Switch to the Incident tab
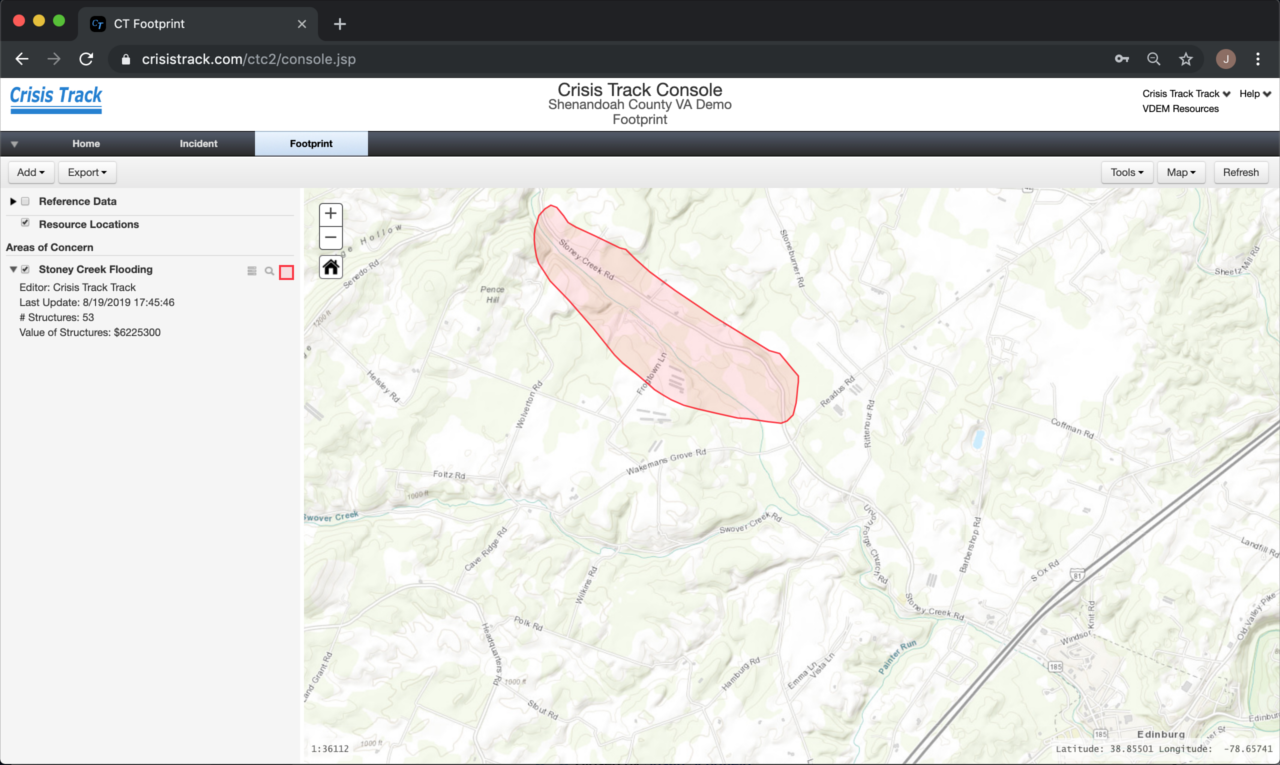Viewport: 1280px width, 765px height. tap(198, 143)
